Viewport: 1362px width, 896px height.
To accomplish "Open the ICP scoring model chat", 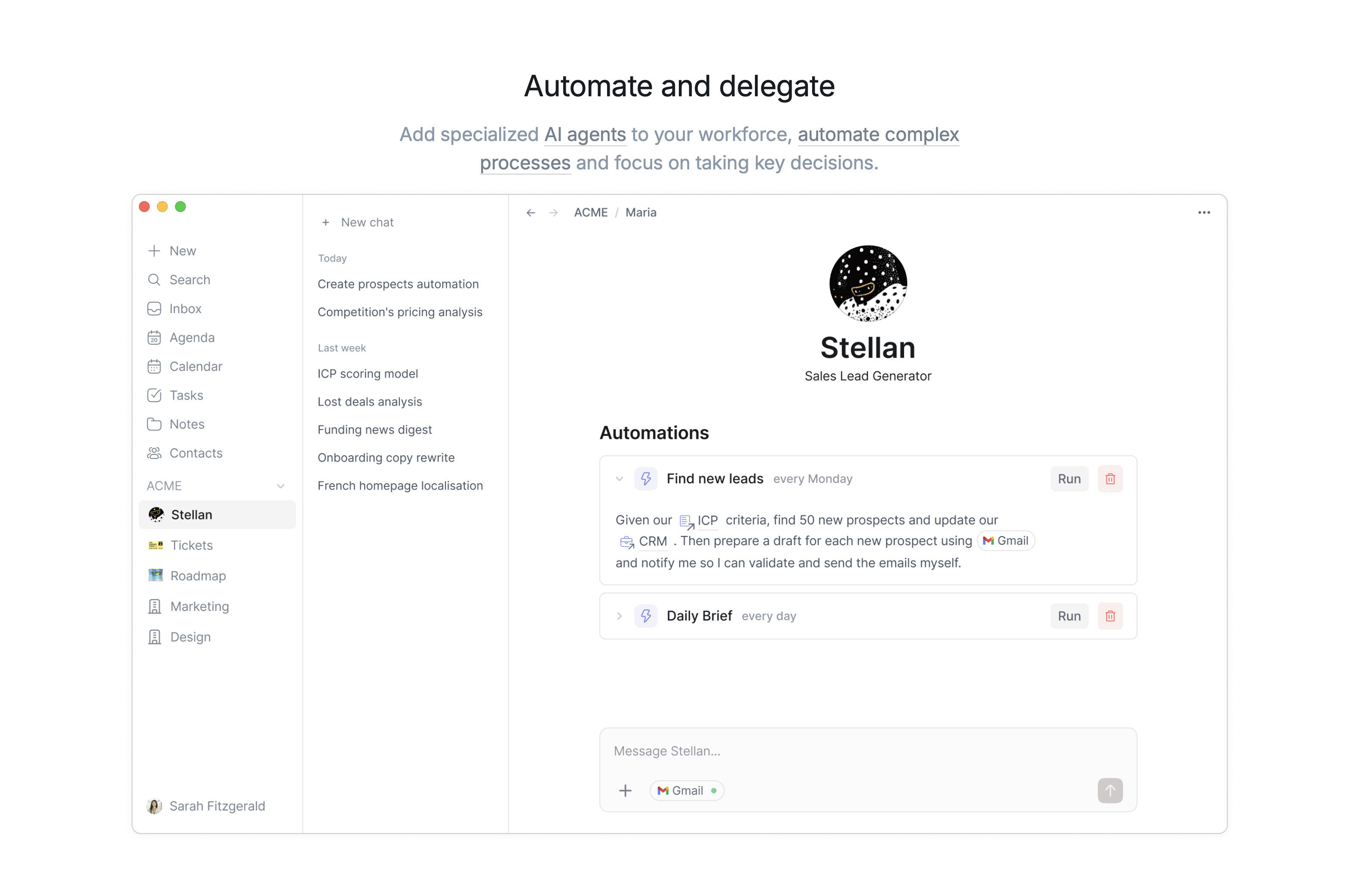I will pos(368,374).
